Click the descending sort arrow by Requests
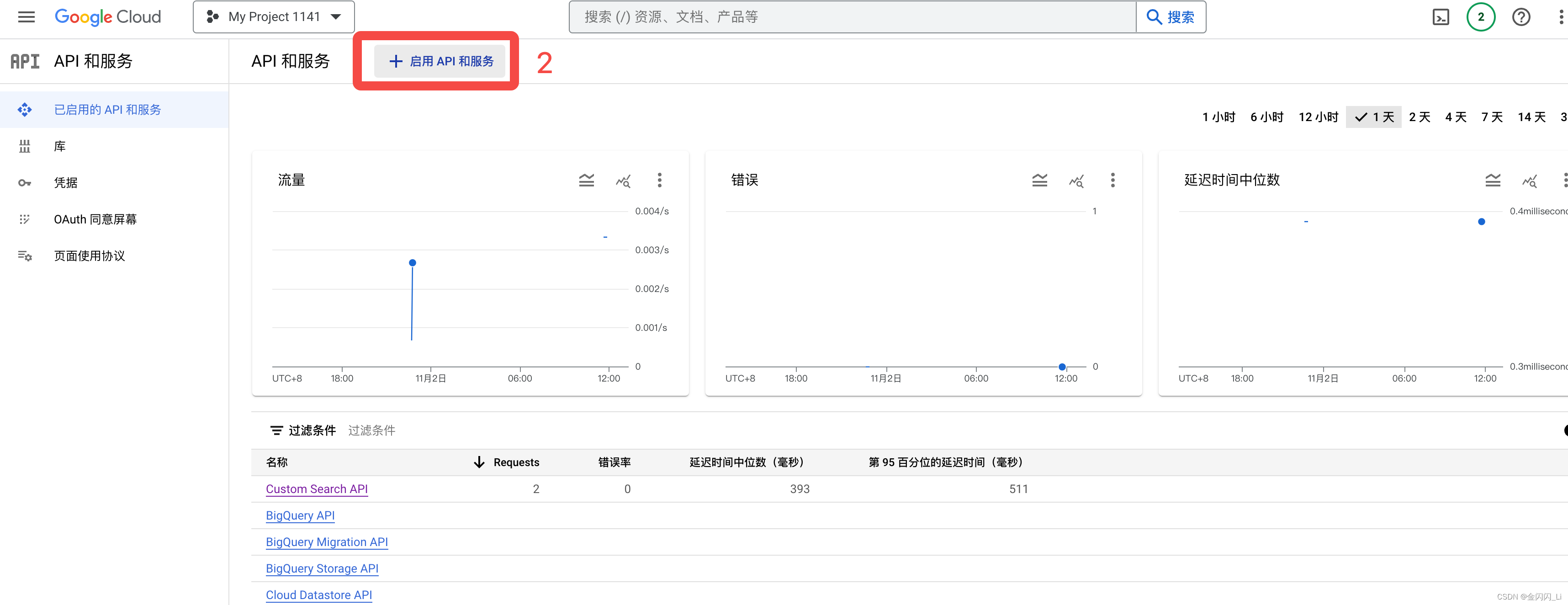The width and height of the screenshot is (1568, 605). click(x=479, y=462)
